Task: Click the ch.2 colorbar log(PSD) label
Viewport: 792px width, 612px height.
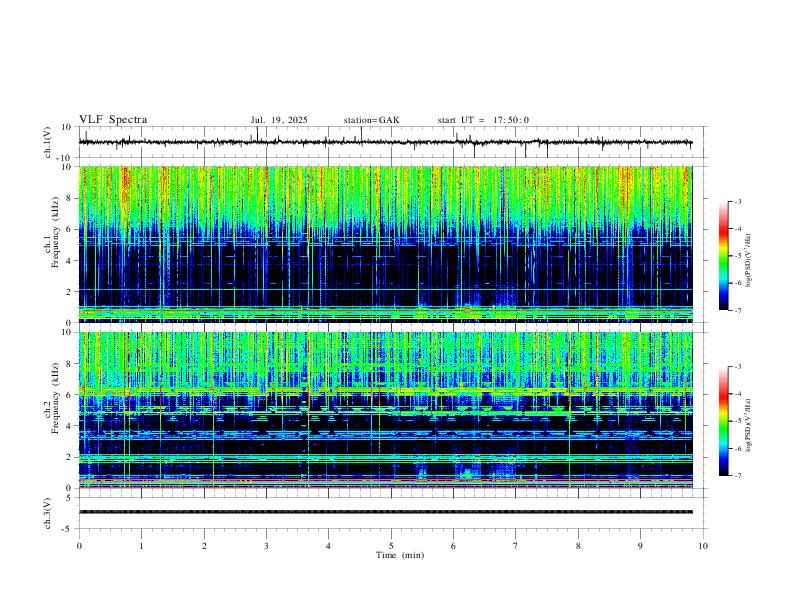Action: 748,425
